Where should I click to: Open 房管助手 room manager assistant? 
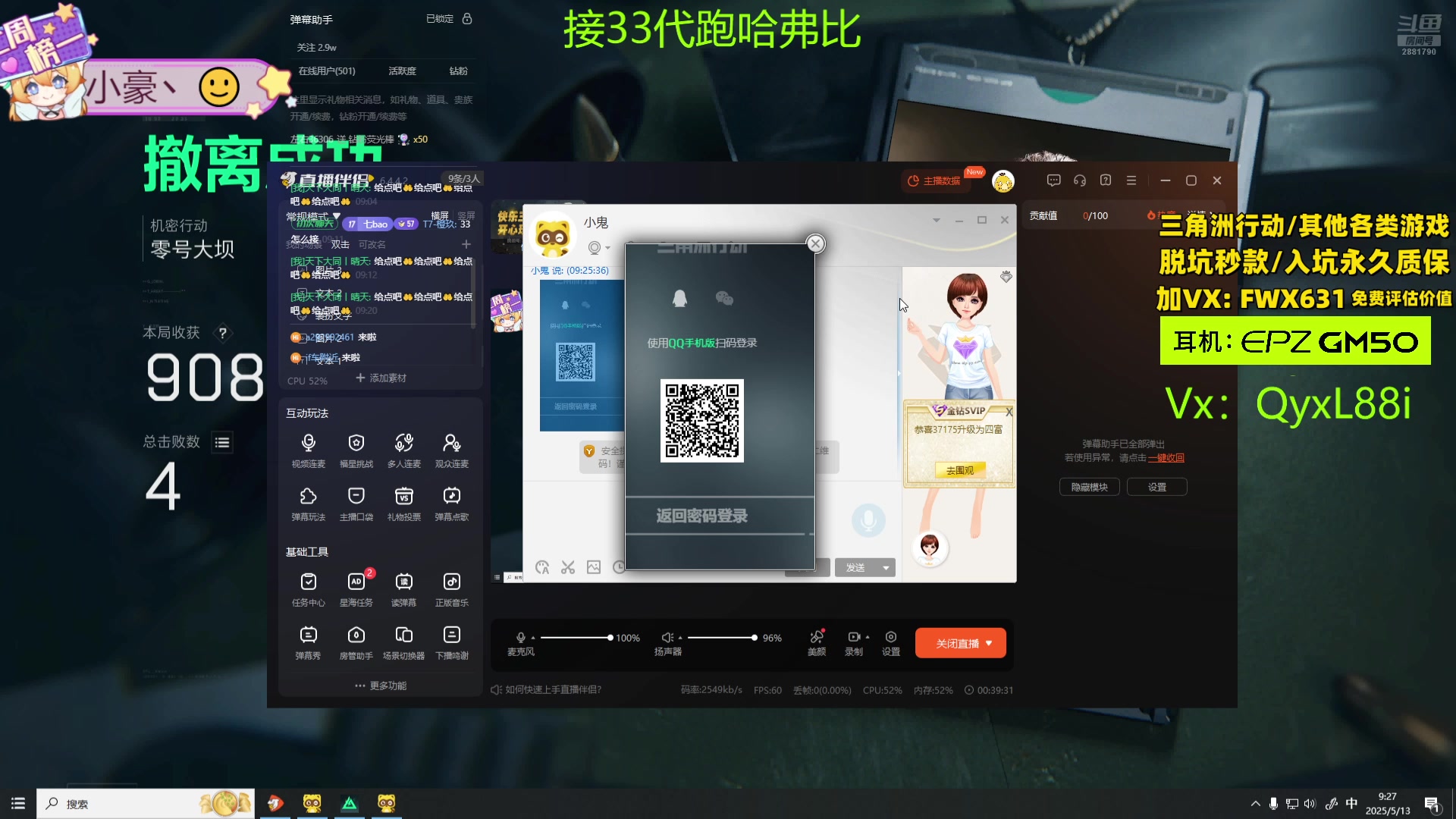(356, 642)
